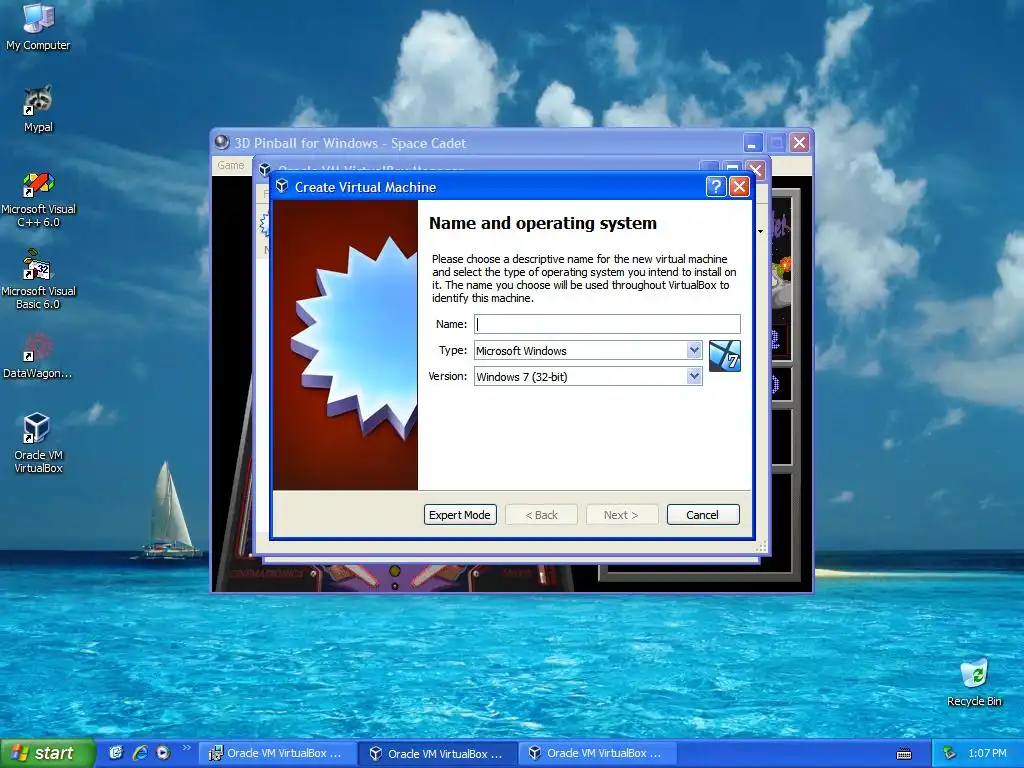This screenshot has height=768, width=1024.
Task: Click the network tray icon
Action: coord(950,754)
